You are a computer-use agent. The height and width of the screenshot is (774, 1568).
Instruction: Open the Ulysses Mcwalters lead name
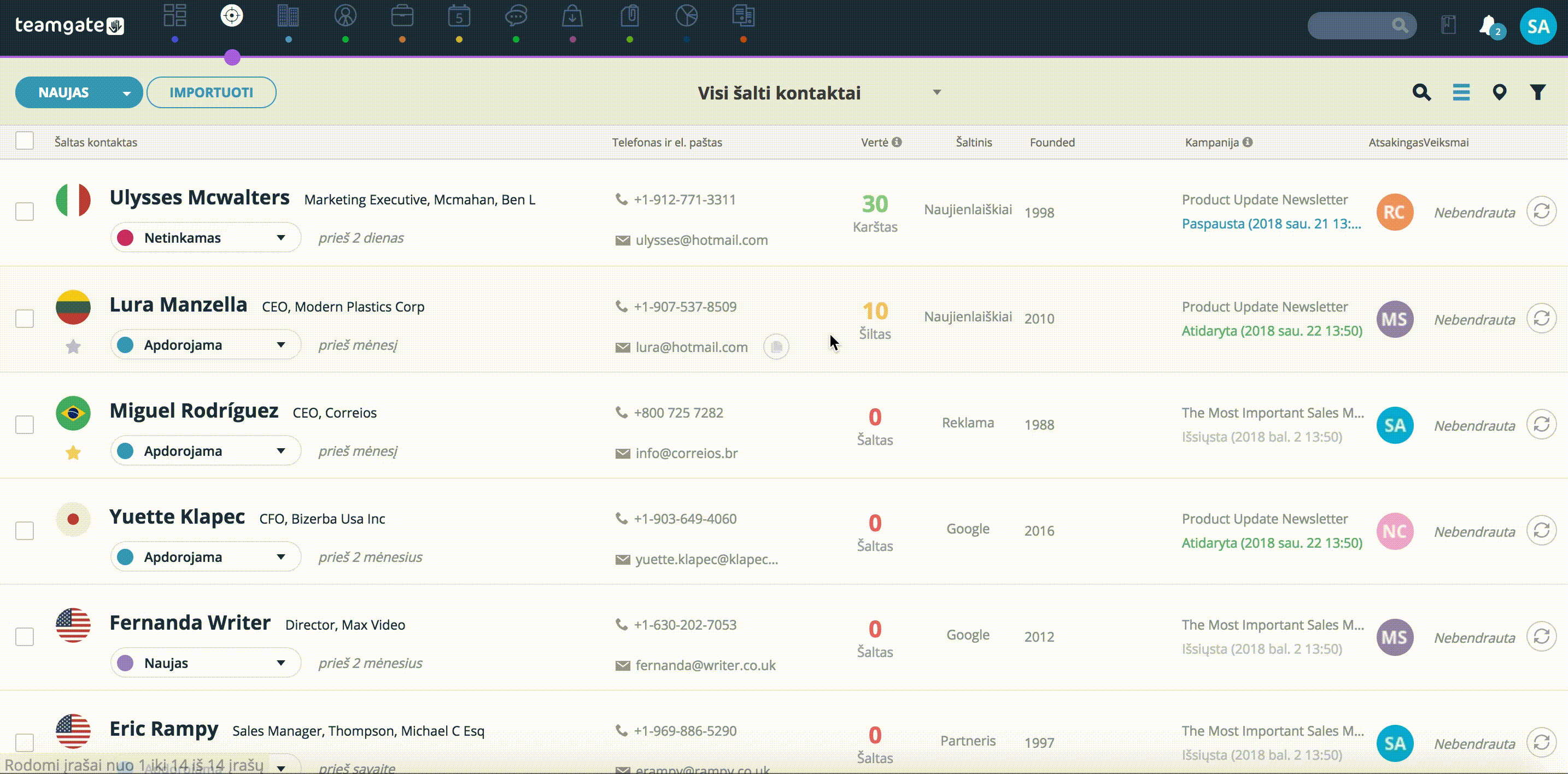(200, 197)
